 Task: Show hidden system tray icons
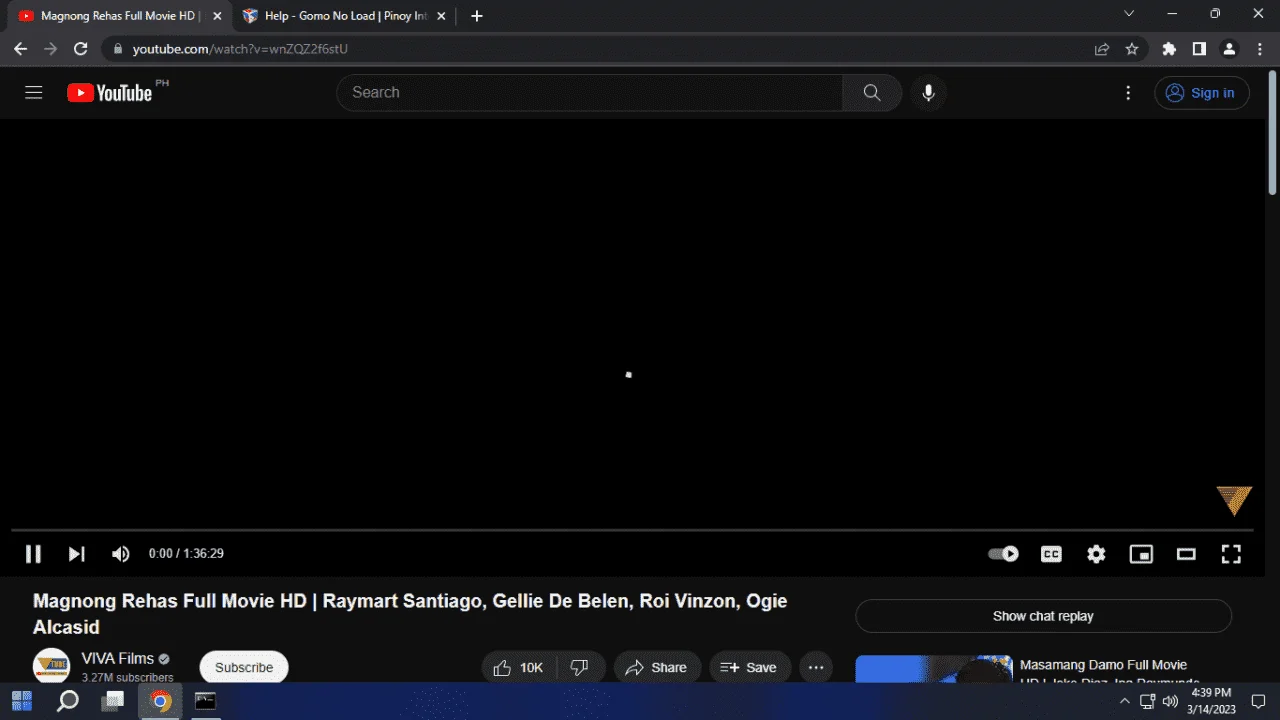pos(1124,701)
